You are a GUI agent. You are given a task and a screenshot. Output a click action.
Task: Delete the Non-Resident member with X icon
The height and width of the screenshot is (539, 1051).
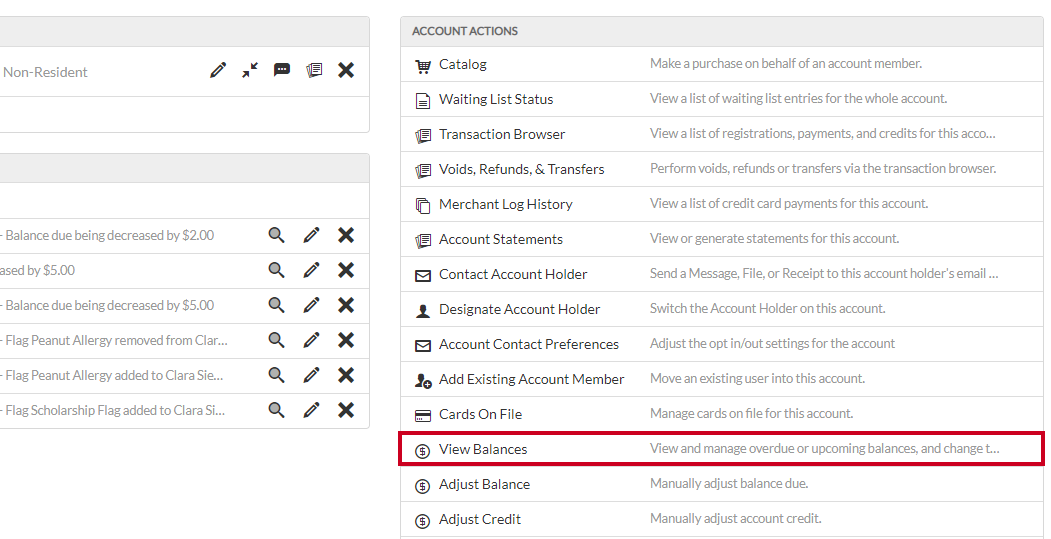pos(346,70)
